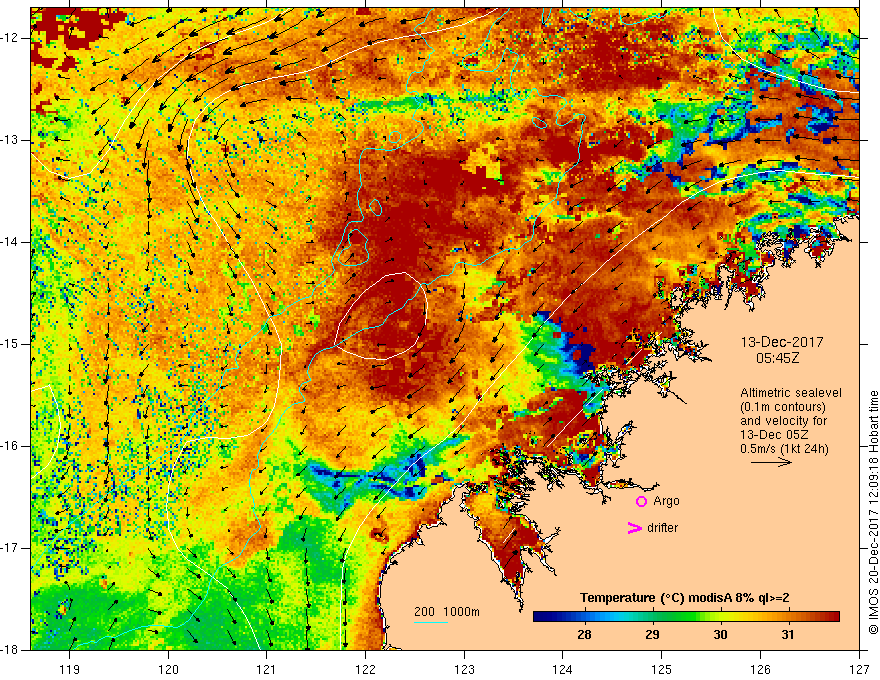Click the color bar label '30'

pos(720,635)
